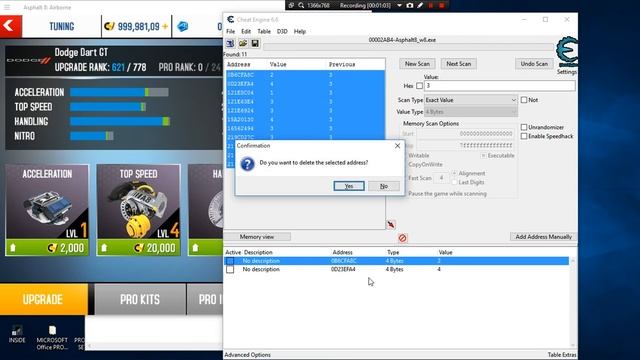
Task: Toggle the Hex checkbox
Action: point(419,86)
